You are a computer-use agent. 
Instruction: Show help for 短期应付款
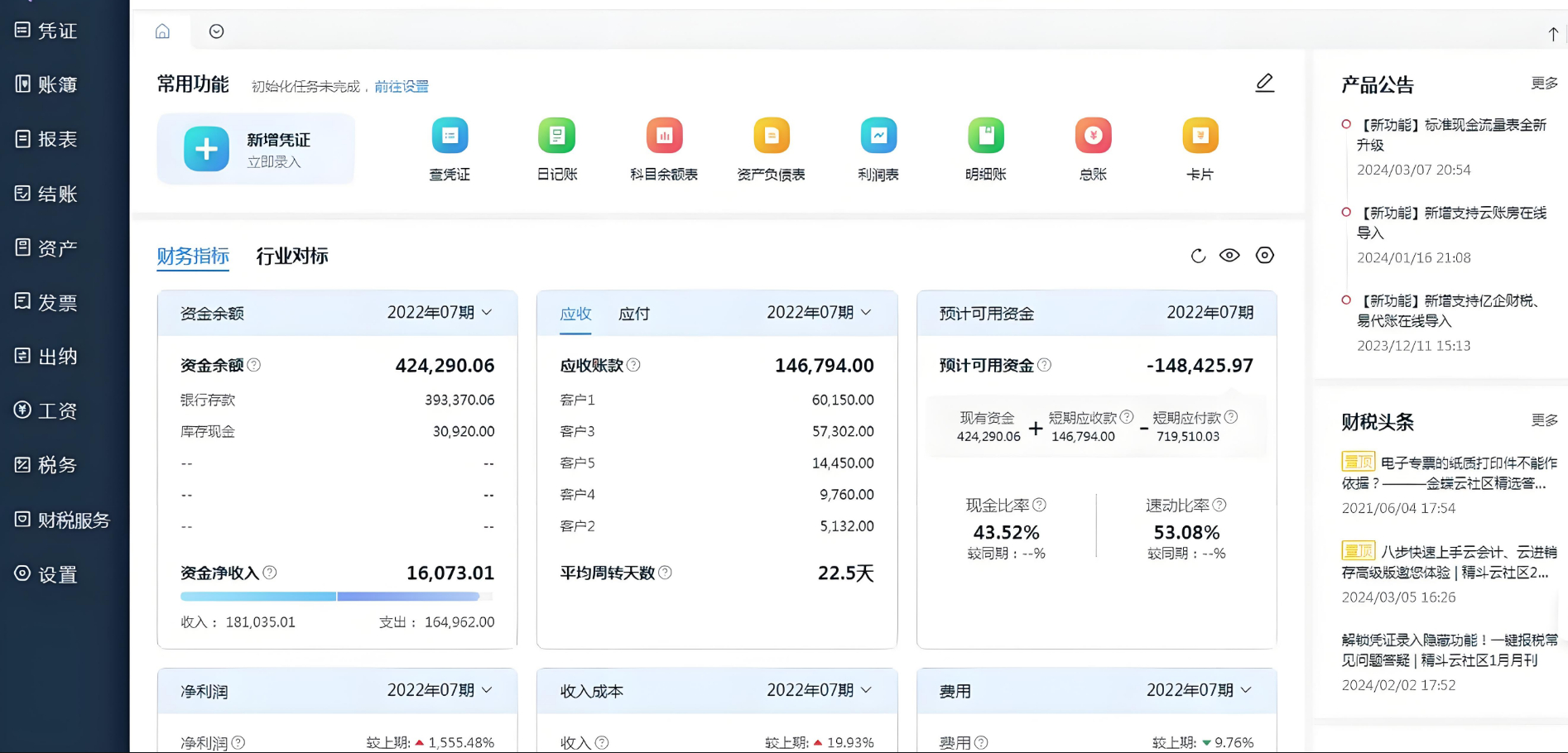point(1231,417)
